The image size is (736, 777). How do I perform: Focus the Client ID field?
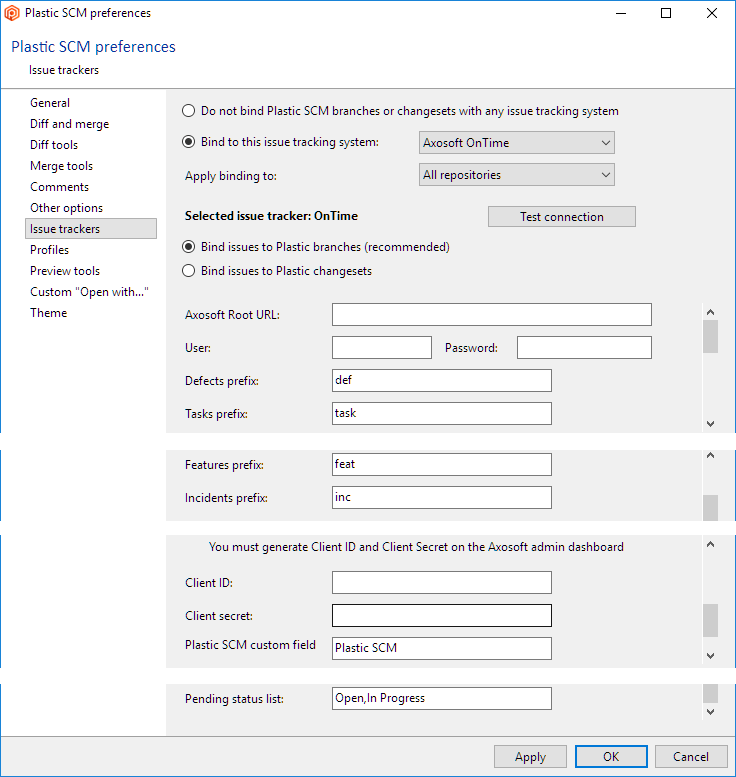(442, 582)
